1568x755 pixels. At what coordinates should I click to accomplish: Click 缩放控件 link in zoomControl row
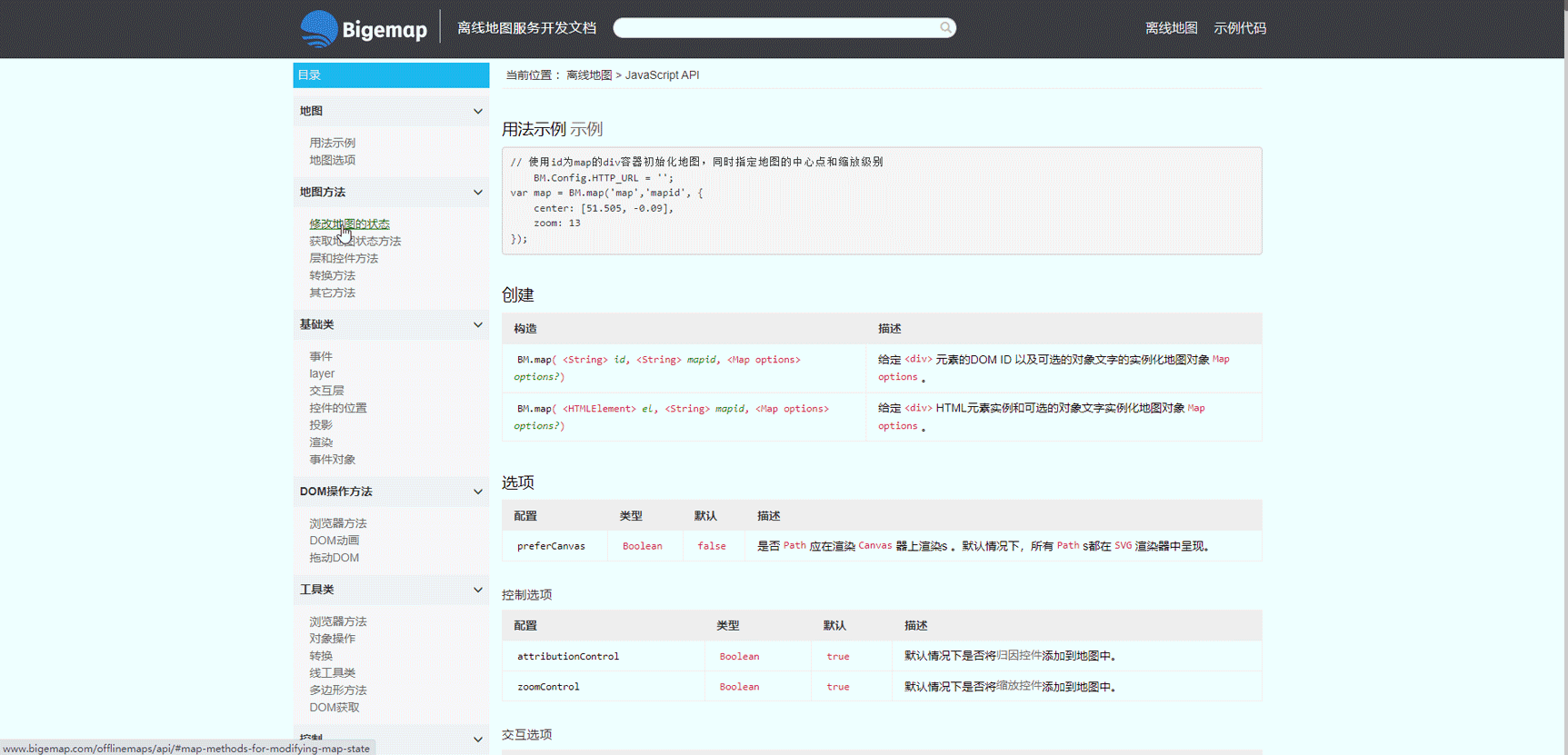tap(1018, 686)
